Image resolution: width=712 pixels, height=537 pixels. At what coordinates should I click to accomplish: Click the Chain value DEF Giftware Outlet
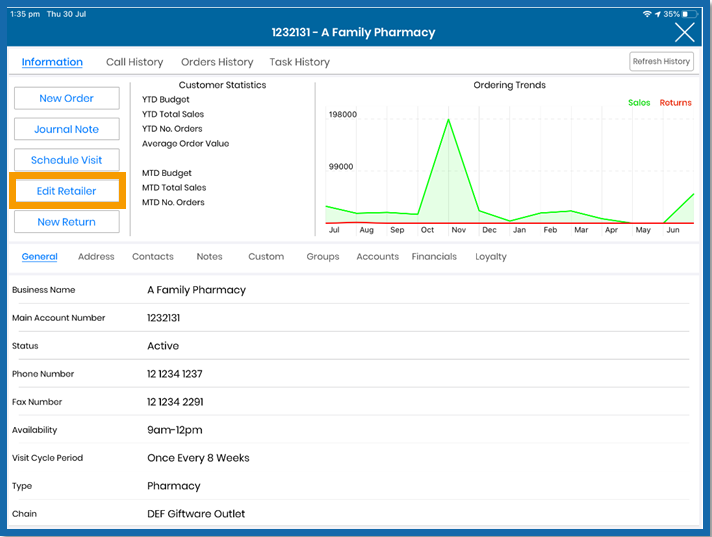[196, 514]
